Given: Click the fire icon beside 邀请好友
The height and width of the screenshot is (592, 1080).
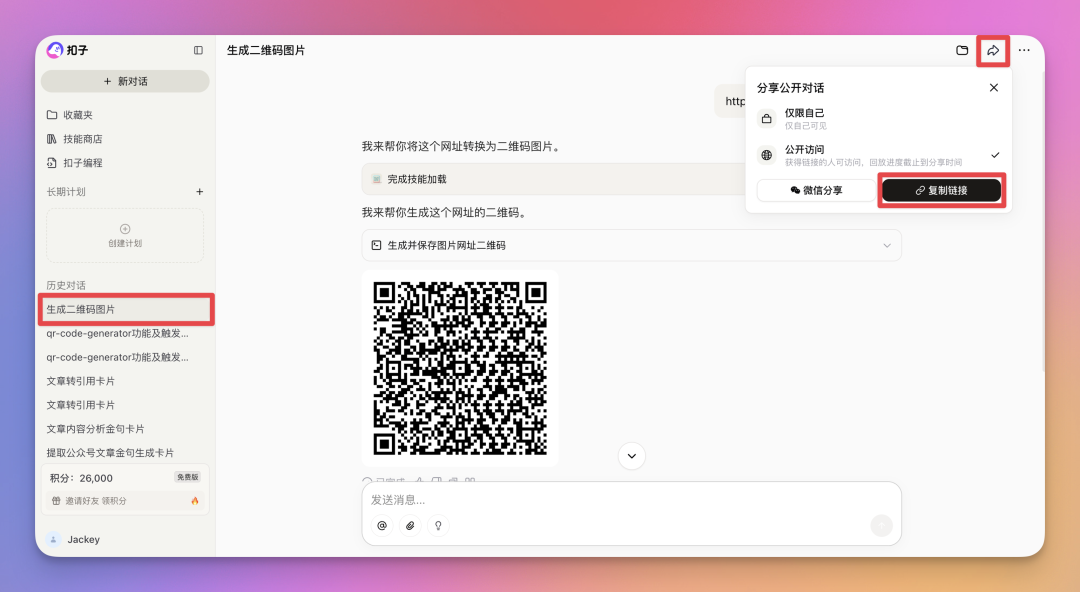Looking at the screenshot, I should pyautogui.click(x=195, y=501).
